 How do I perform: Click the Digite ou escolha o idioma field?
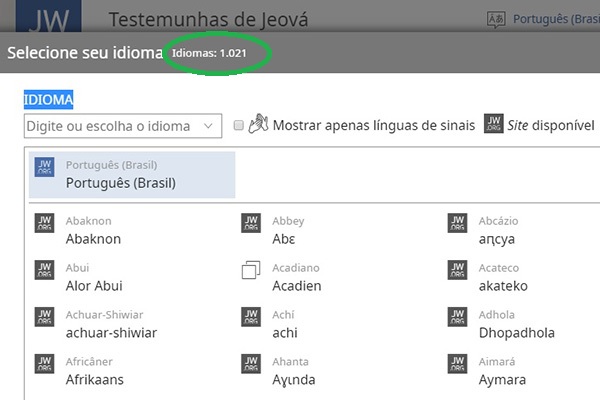[x=123, y=126]
